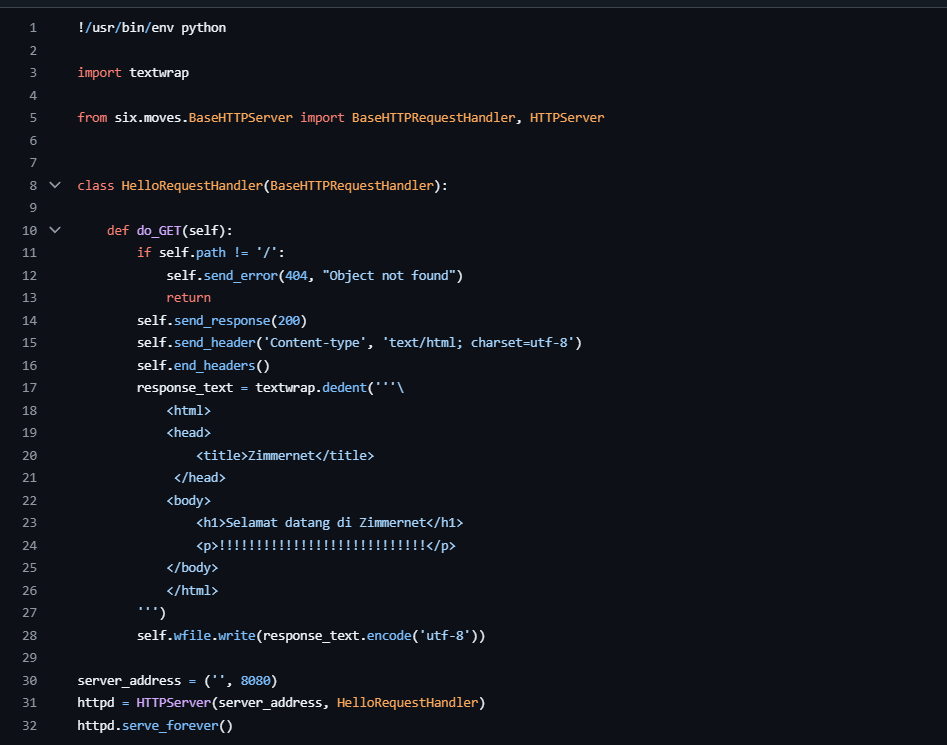Click the 'end_headers' method call
This screenshot has height=745, width=947.
(214, 365)
